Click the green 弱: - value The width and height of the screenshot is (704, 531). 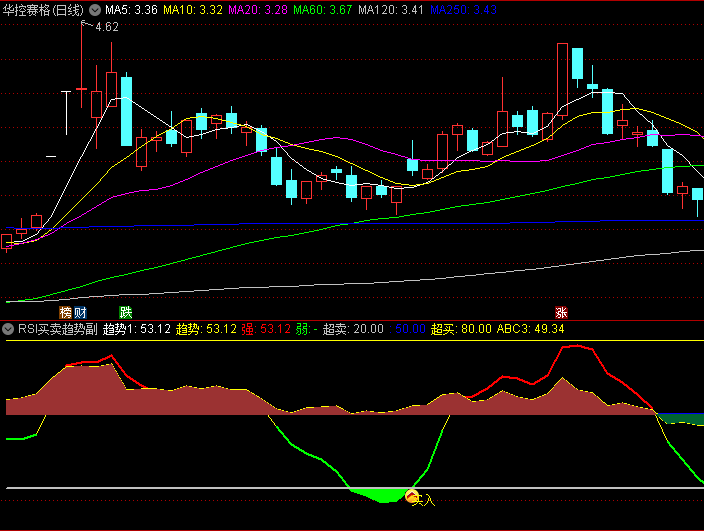307,329
